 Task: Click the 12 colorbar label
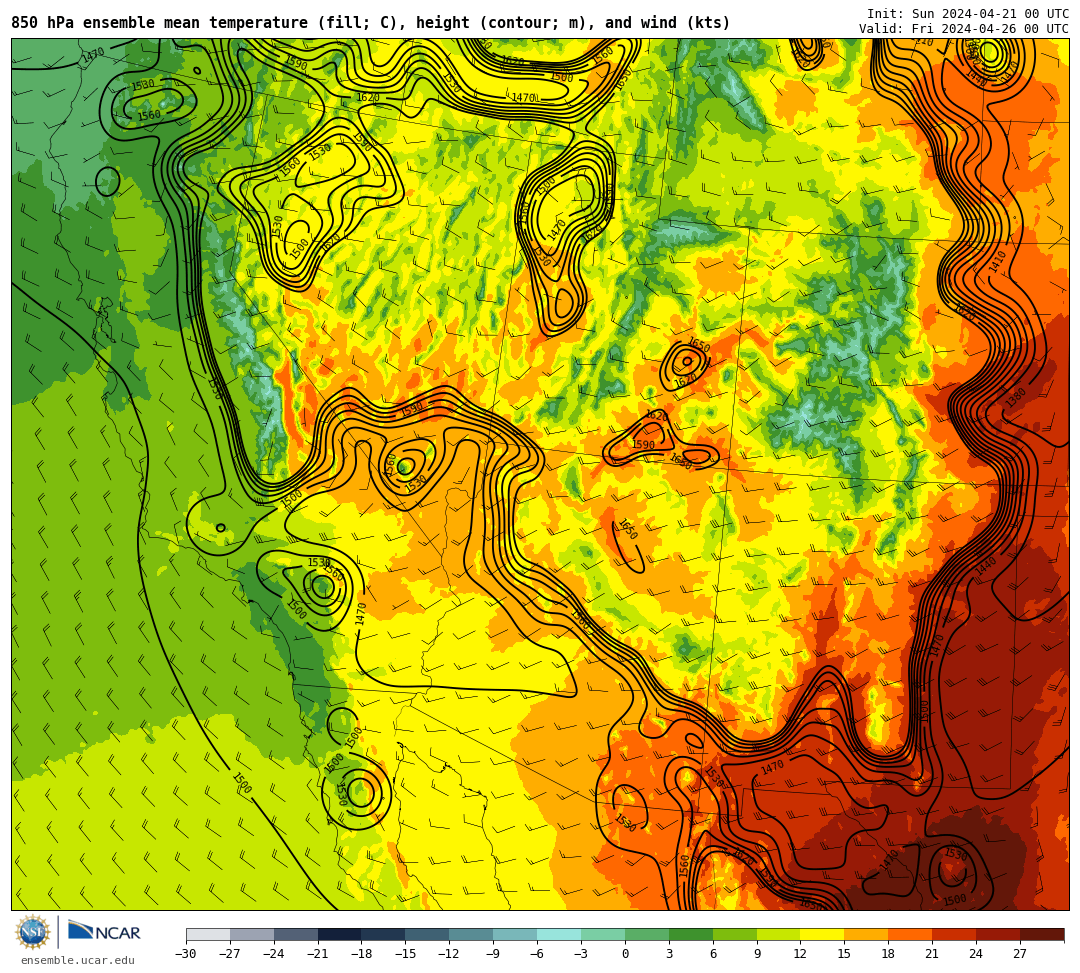(x=800, y=954)
